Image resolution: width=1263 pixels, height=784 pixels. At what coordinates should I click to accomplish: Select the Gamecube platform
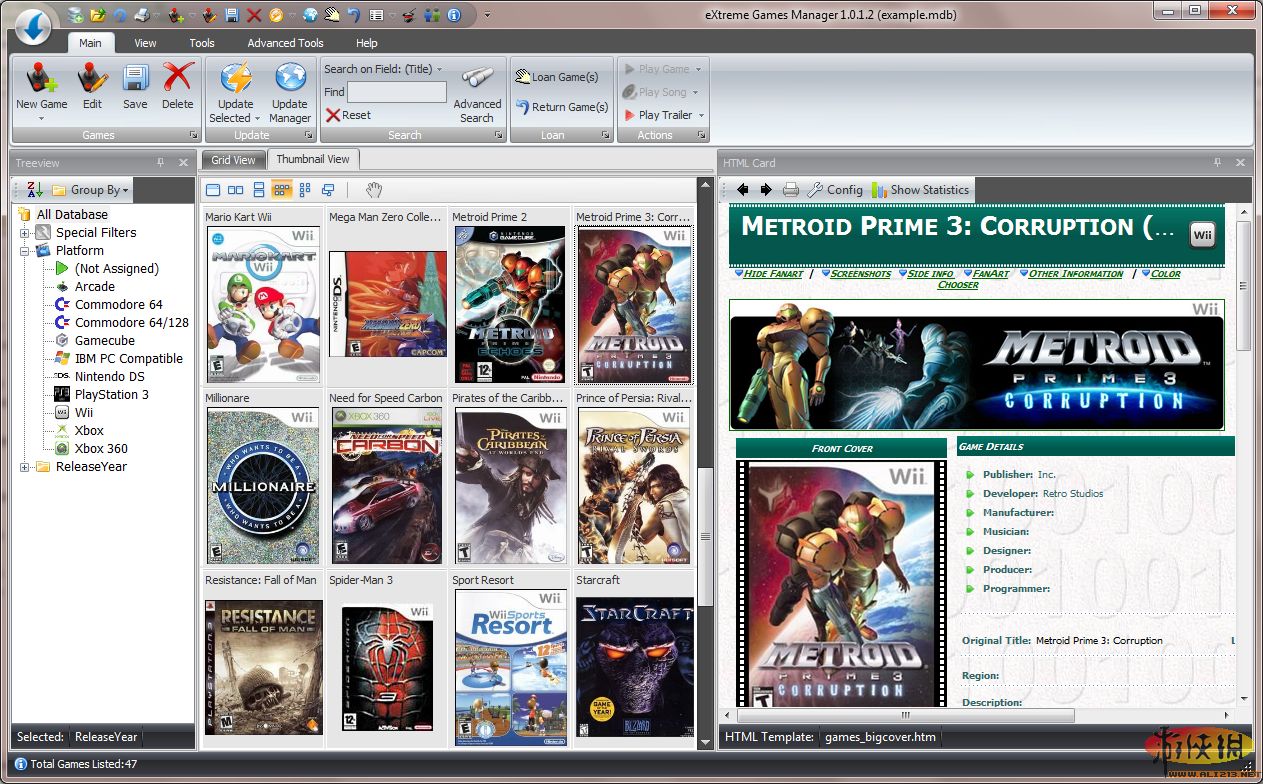[104, 340]
